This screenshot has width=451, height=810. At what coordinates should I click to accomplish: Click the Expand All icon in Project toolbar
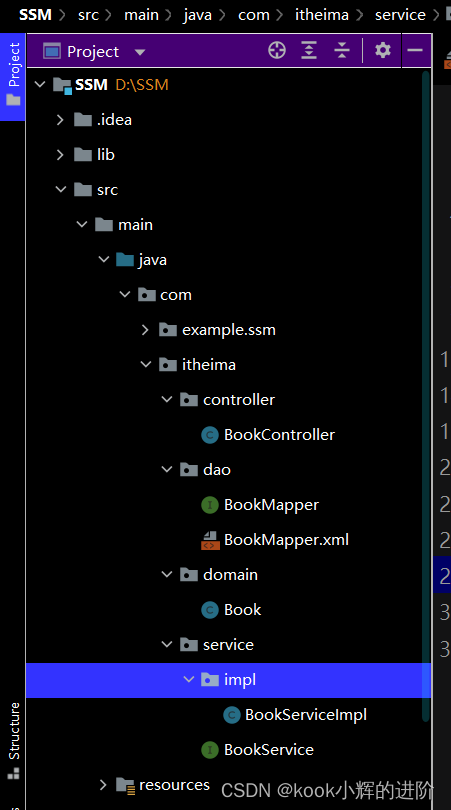pos(309,51)
